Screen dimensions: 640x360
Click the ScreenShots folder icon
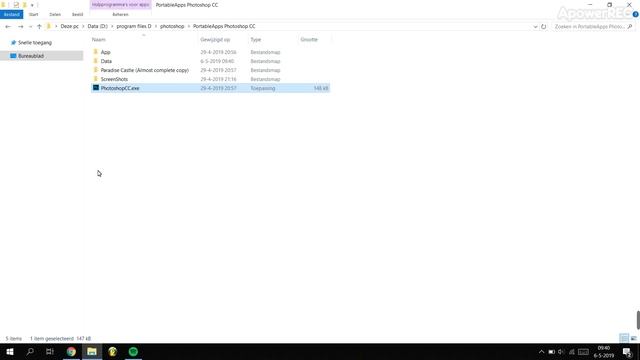coord(96,79)
